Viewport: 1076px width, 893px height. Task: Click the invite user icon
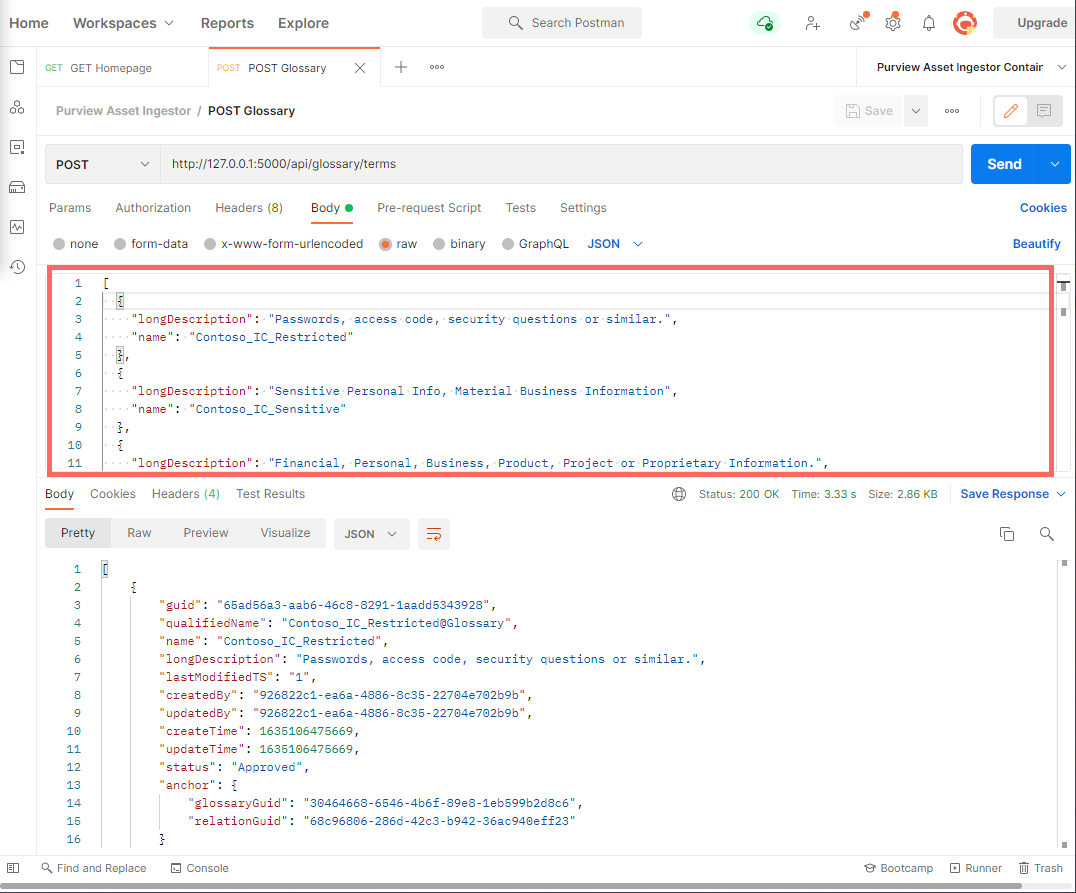812,23
